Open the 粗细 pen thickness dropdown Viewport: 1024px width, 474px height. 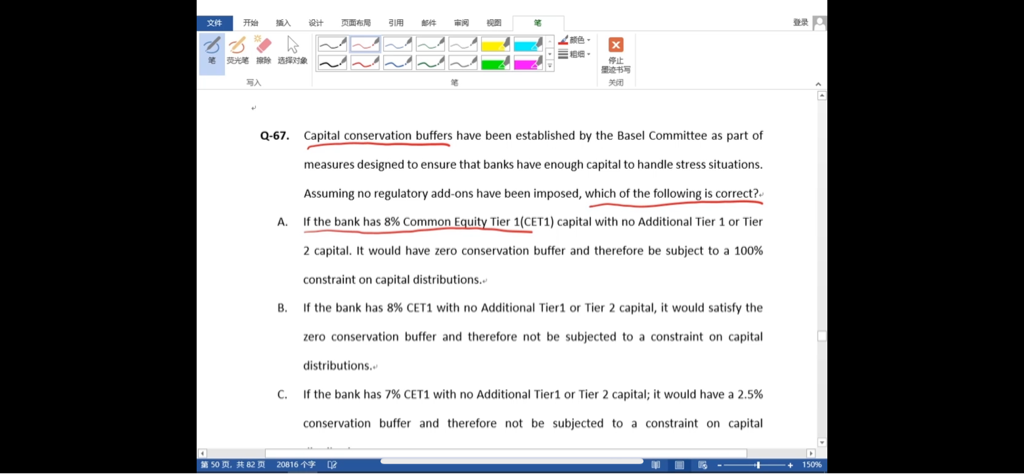[575, 54]
